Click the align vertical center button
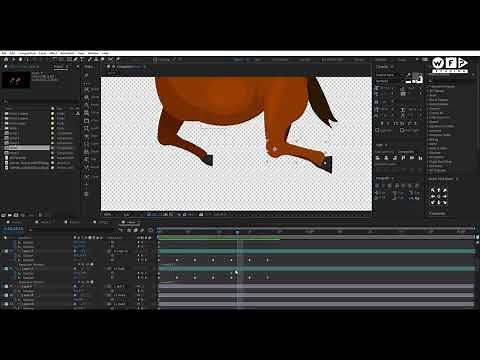 [412, 158]
